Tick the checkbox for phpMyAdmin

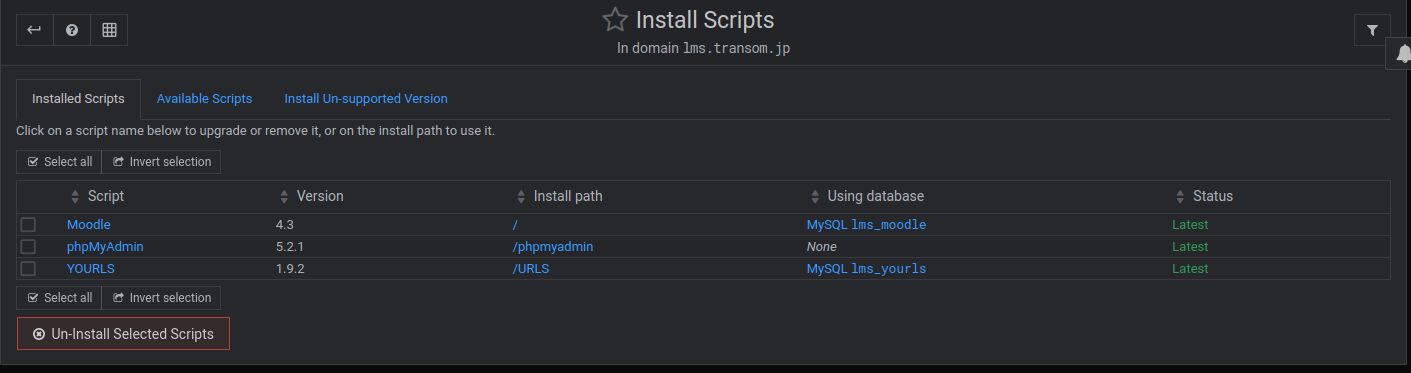tap(28, 247)
